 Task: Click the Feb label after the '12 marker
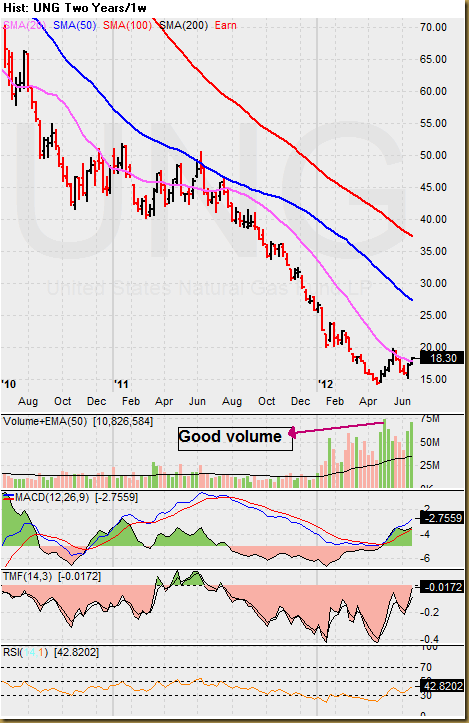click(x=335, y=401)
